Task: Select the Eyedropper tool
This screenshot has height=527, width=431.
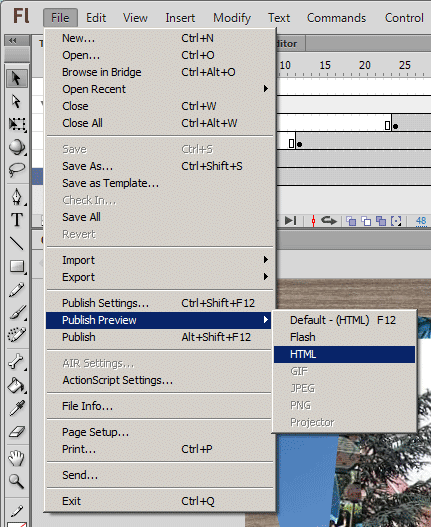Action: click(x=16, y=408)
